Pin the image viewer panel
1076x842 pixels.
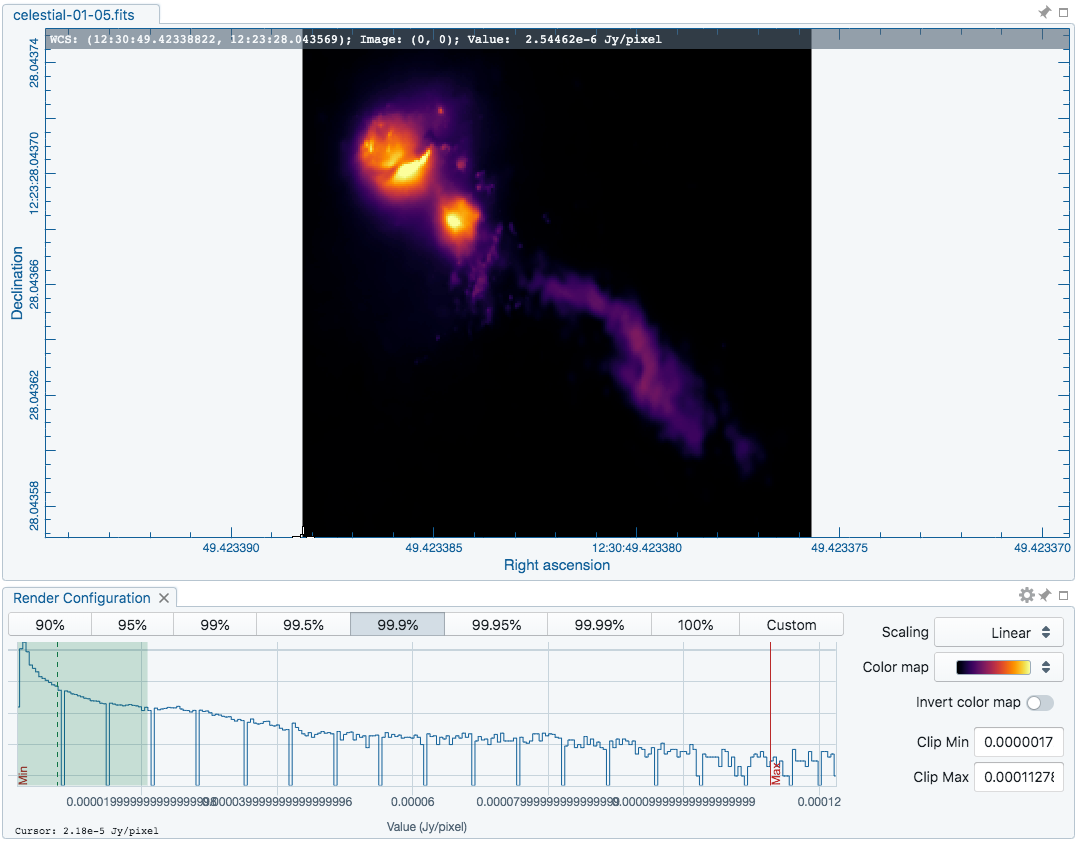(x=1044, y=12)
